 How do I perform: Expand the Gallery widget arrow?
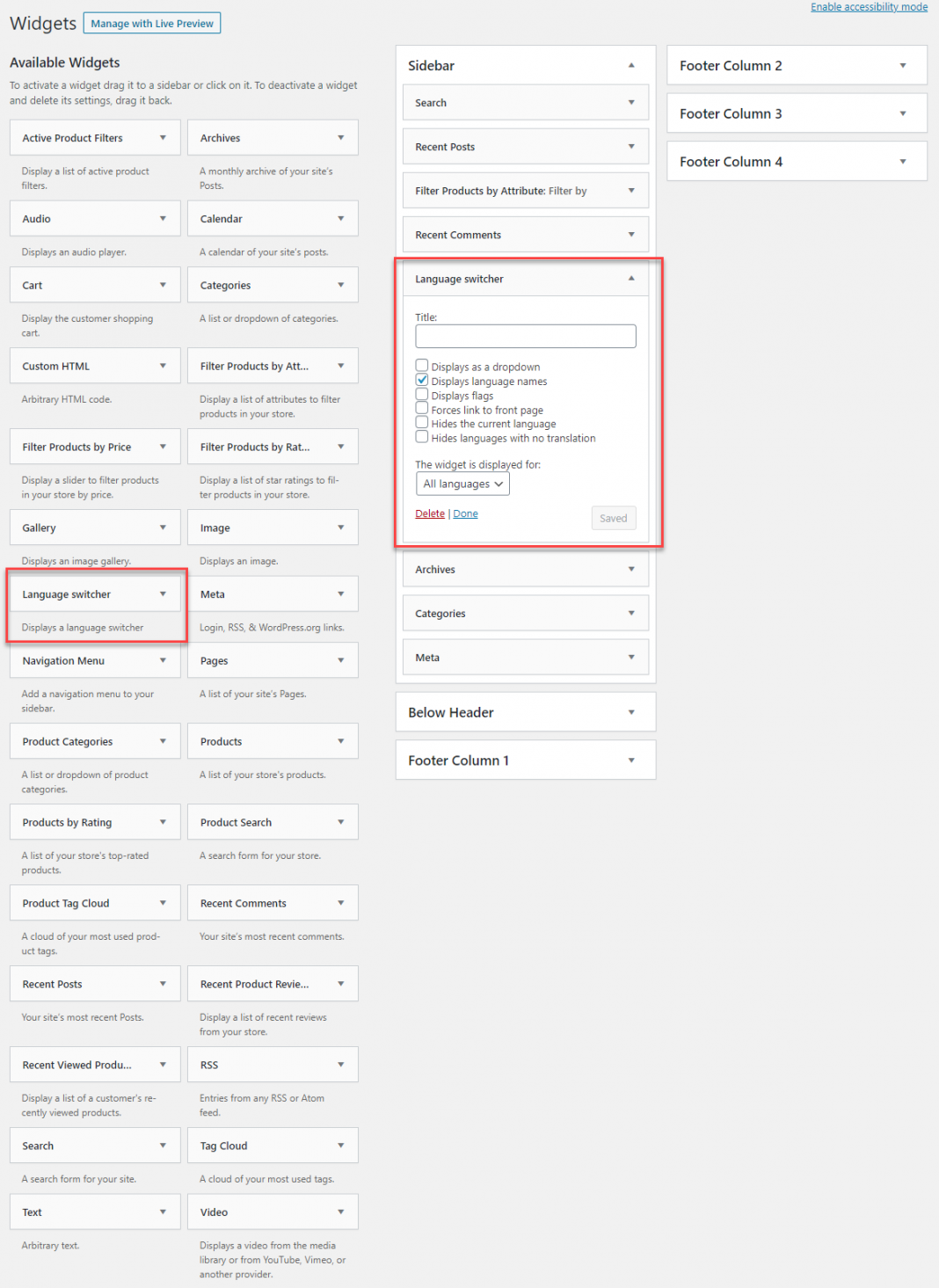click(163, 528)
